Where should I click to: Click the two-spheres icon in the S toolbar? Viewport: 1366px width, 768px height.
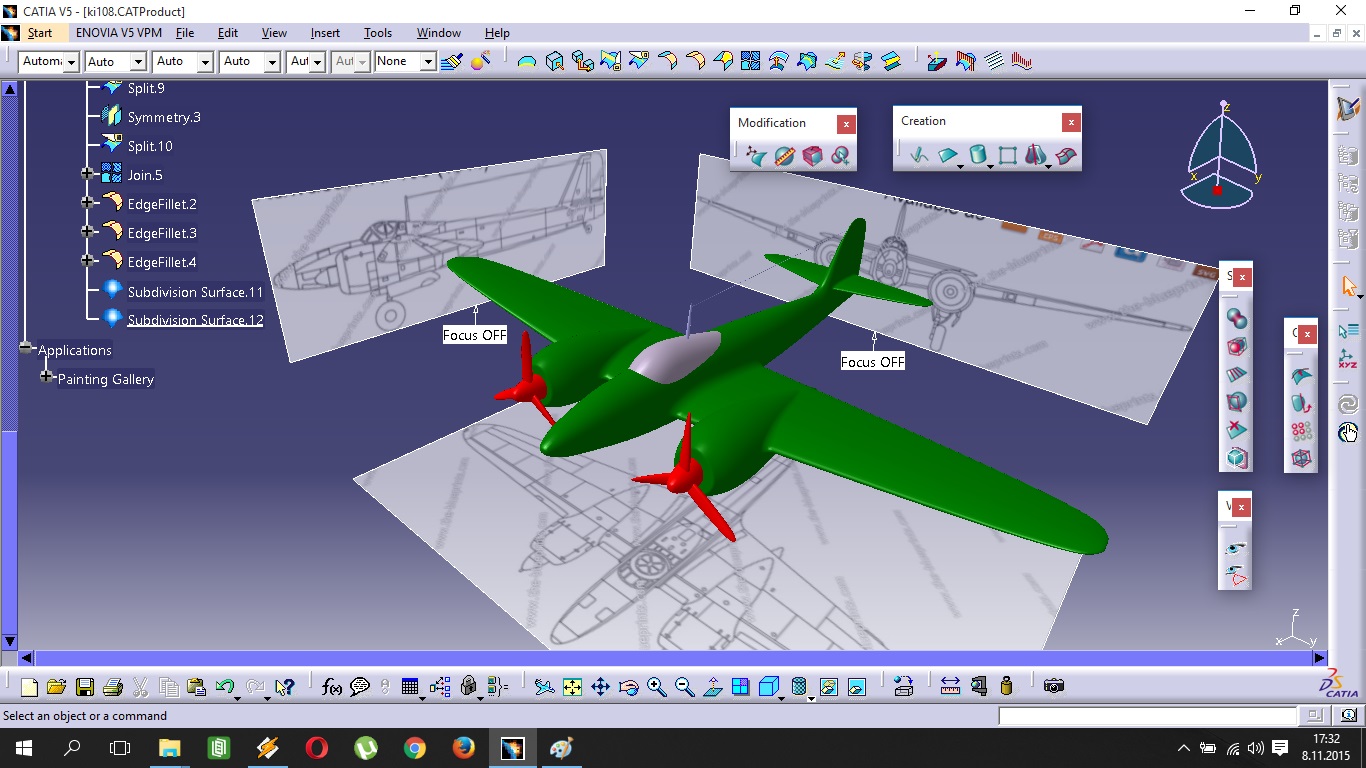tap(1237, 319)
